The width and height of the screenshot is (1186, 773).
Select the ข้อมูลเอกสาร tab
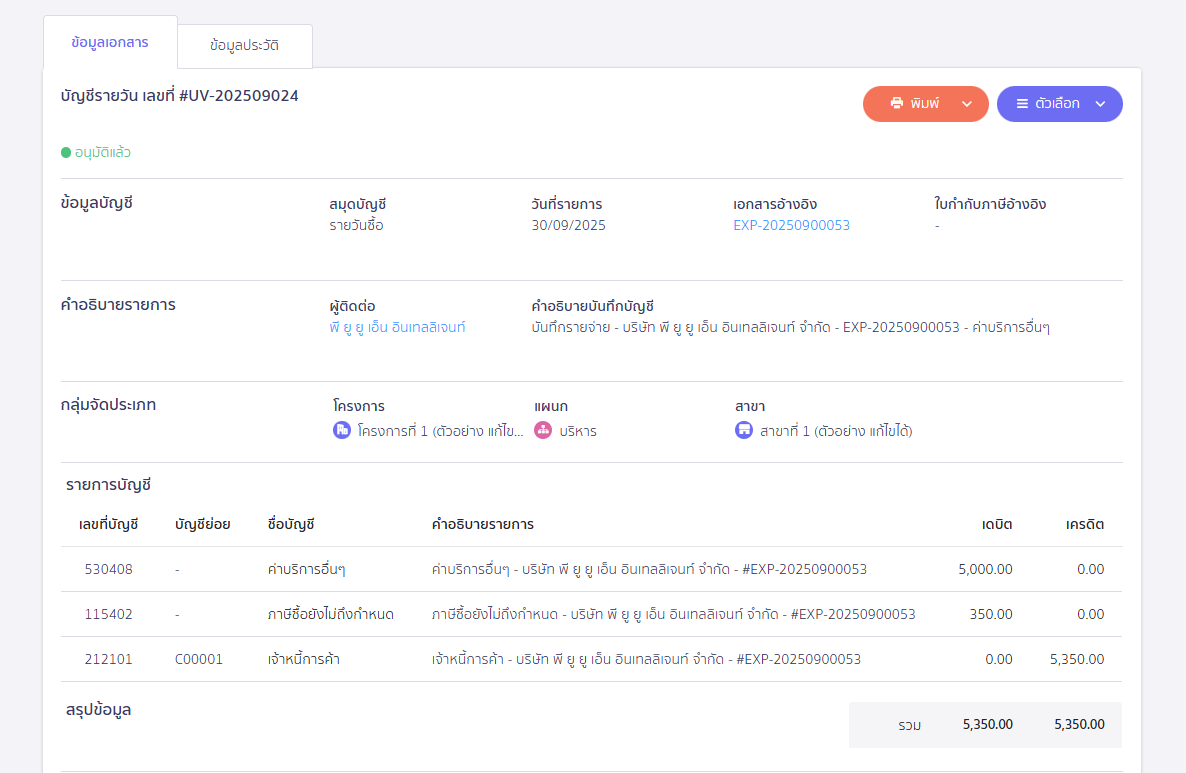[110, 43]
